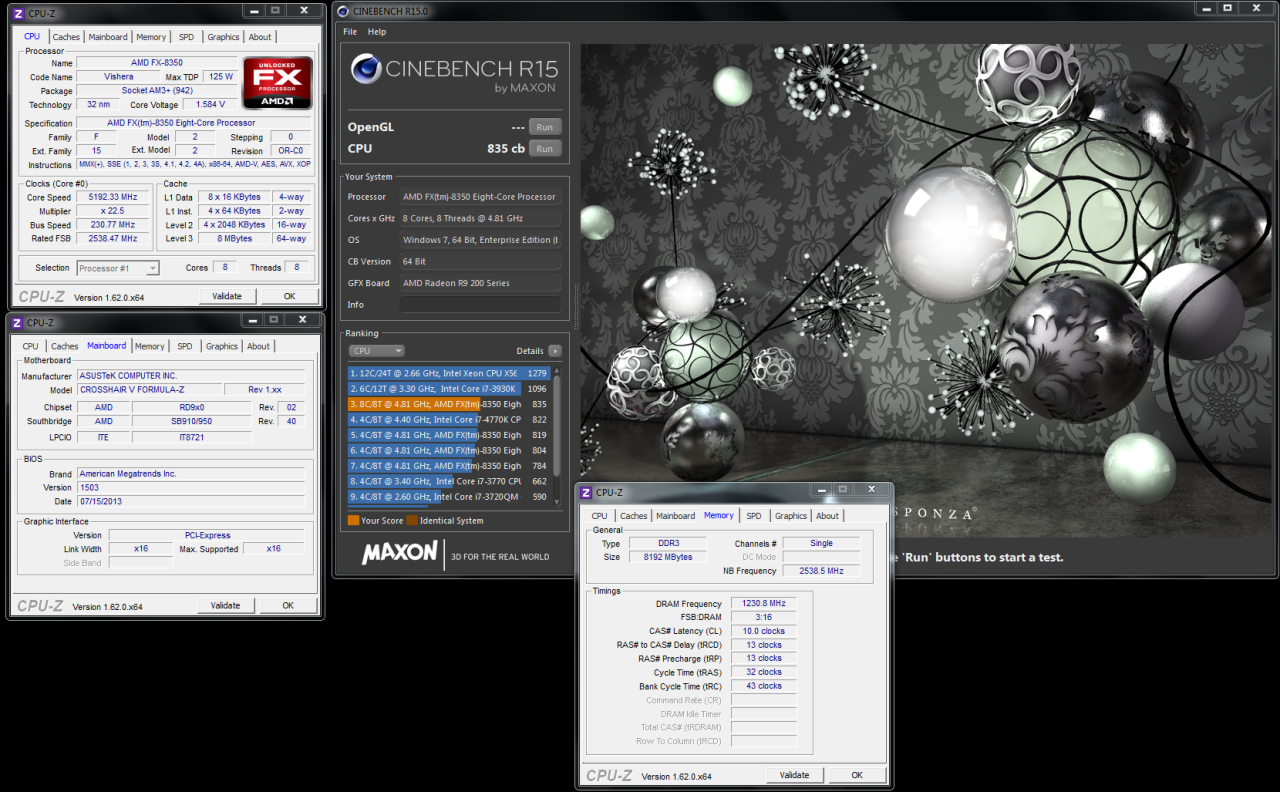Viewport: 1280px width, 792px height.
Task: Select CPU tab in the Mainboard CPU-Z window
Action: pos(31,346)
